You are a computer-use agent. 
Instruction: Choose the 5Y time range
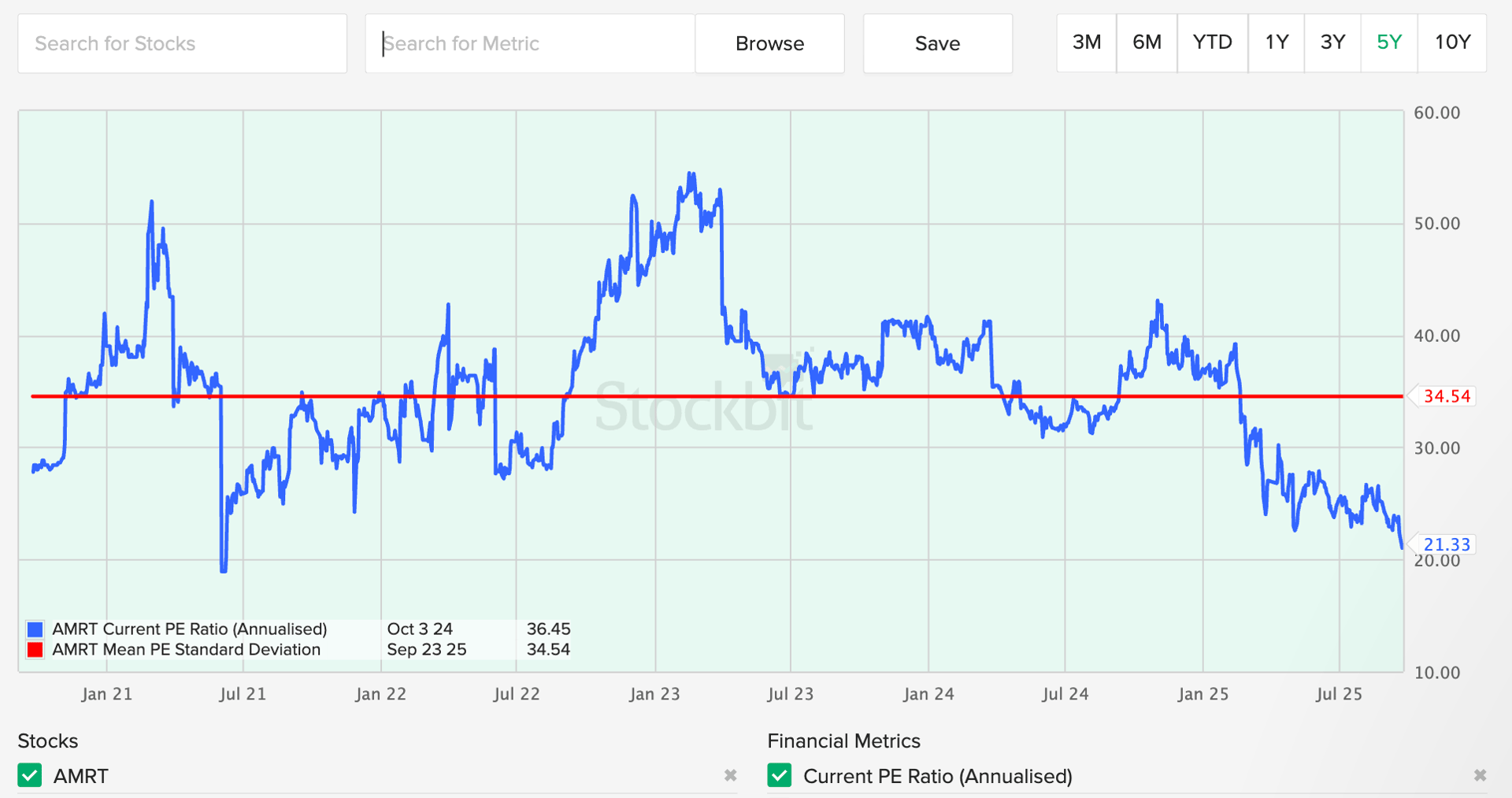pyautogui.click(x=1389, y=43)
